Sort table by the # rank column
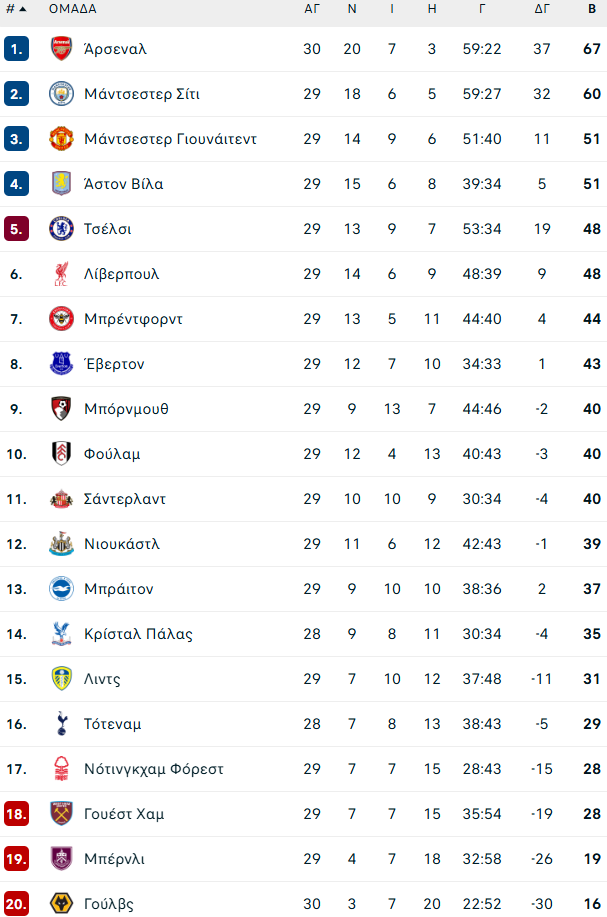Image resolution: width=607 pixels, height=917 pixels. (15, 9)
